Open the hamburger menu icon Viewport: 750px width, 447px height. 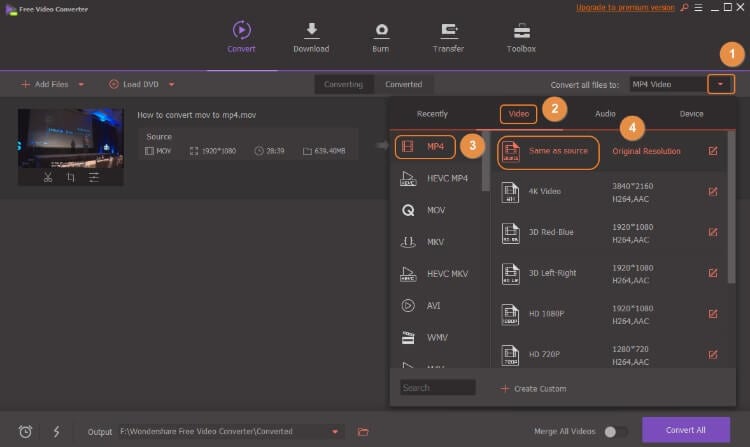698,8
